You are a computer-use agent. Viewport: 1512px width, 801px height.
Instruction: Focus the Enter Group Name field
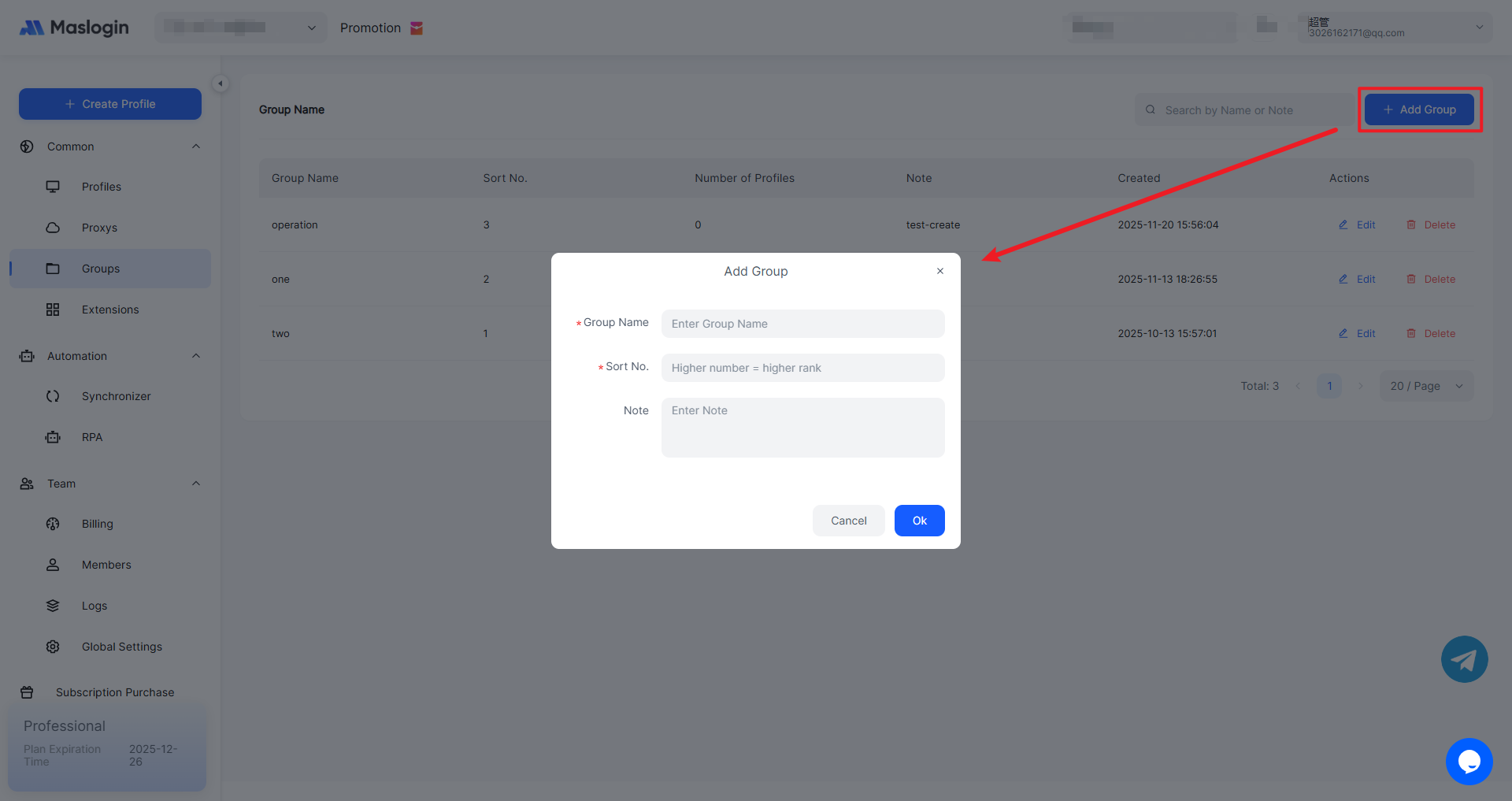point(802,324)
